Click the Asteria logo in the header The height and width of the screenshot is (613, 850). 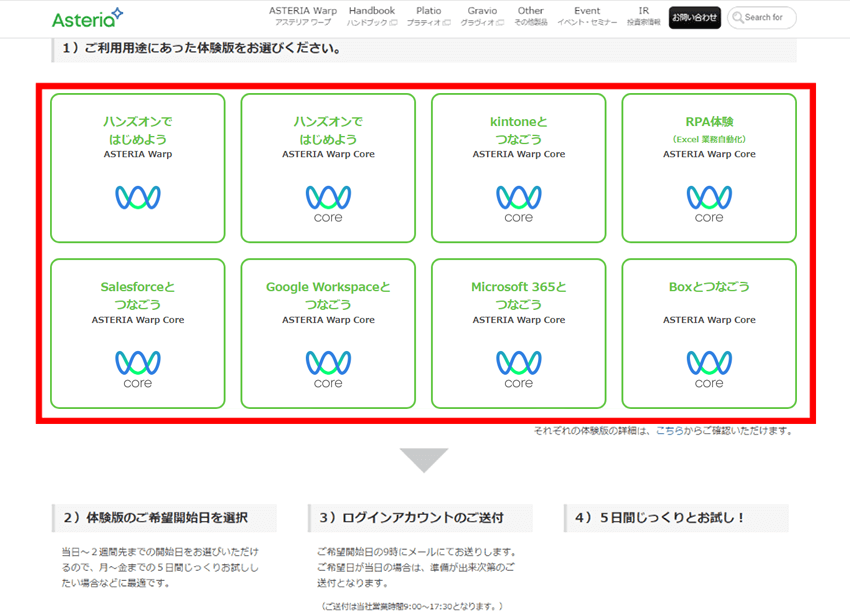(87, 18)
